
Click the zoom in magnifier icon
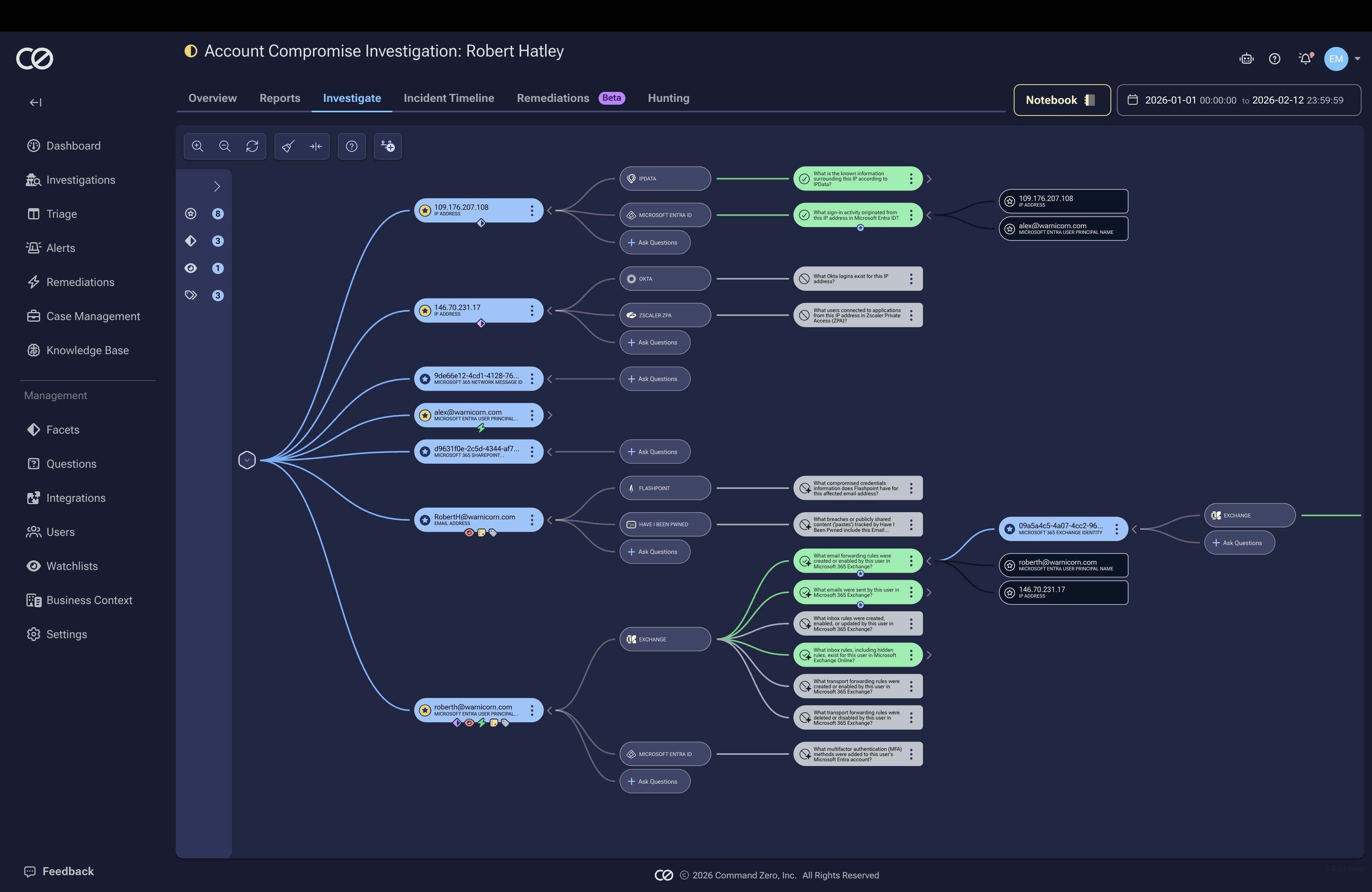198,146
